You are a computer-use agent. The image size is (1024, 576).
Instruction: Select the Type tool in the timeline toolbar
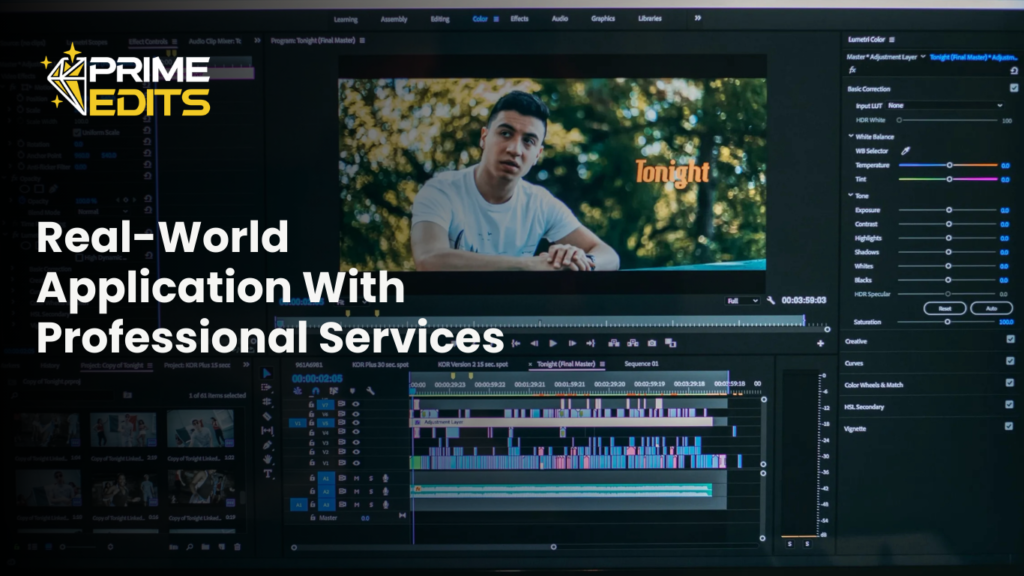tap(268, 474)
